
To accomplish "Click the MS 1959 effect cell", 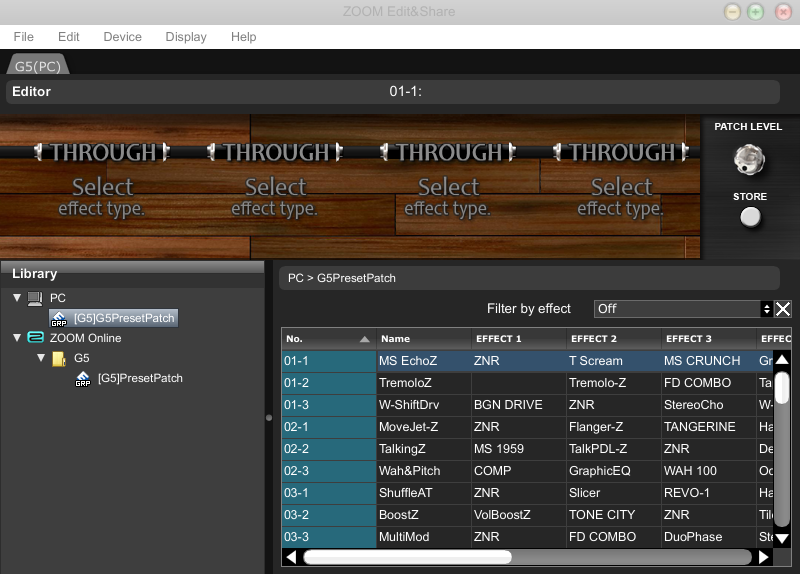I will [518, 448].
